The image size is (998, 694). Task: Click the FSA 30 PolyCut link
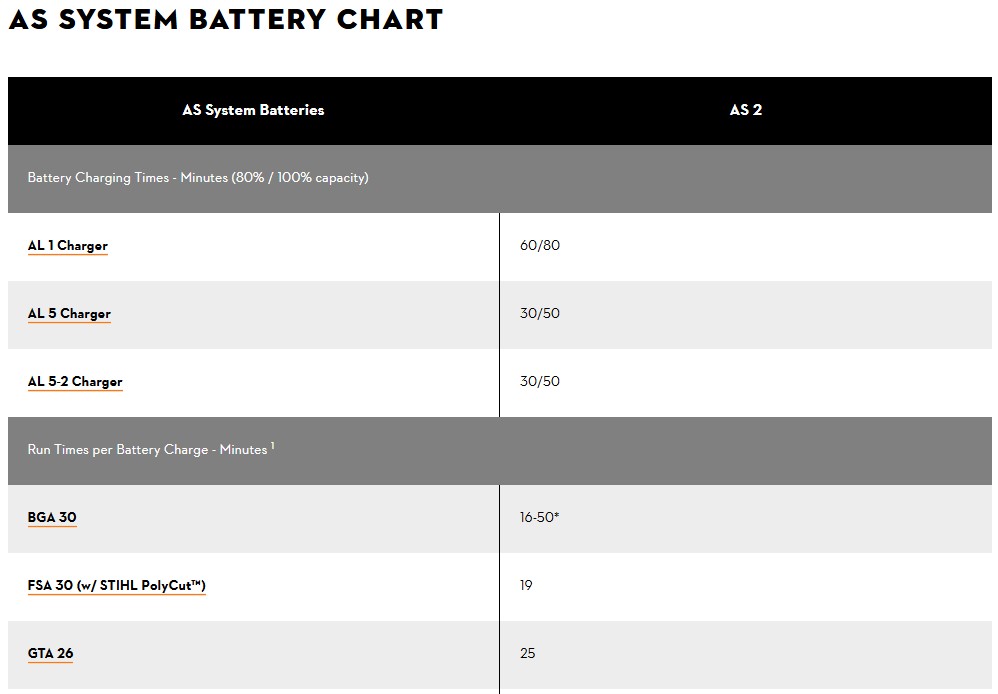pyautogui.click(x=117, y=586)
